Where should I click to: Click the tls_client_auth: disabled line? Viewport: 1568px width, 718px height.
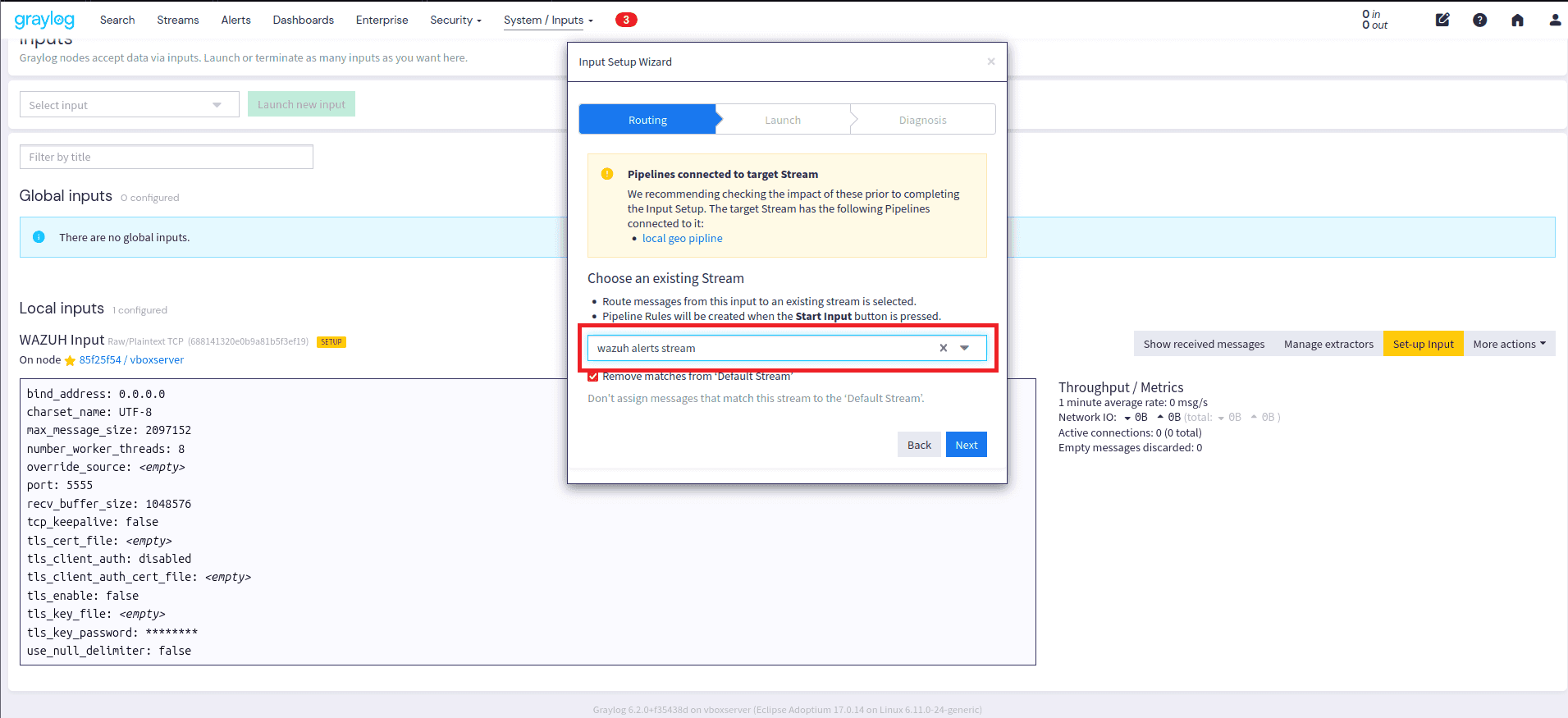pos(109,559)
